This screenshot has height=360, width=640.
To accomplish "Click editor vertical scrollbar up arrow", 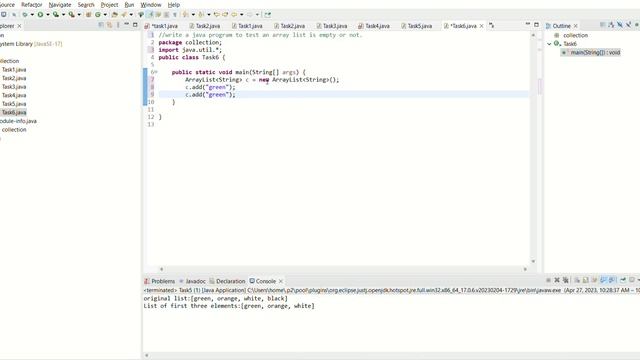I will pyautogui.click(x=533, y=36).
